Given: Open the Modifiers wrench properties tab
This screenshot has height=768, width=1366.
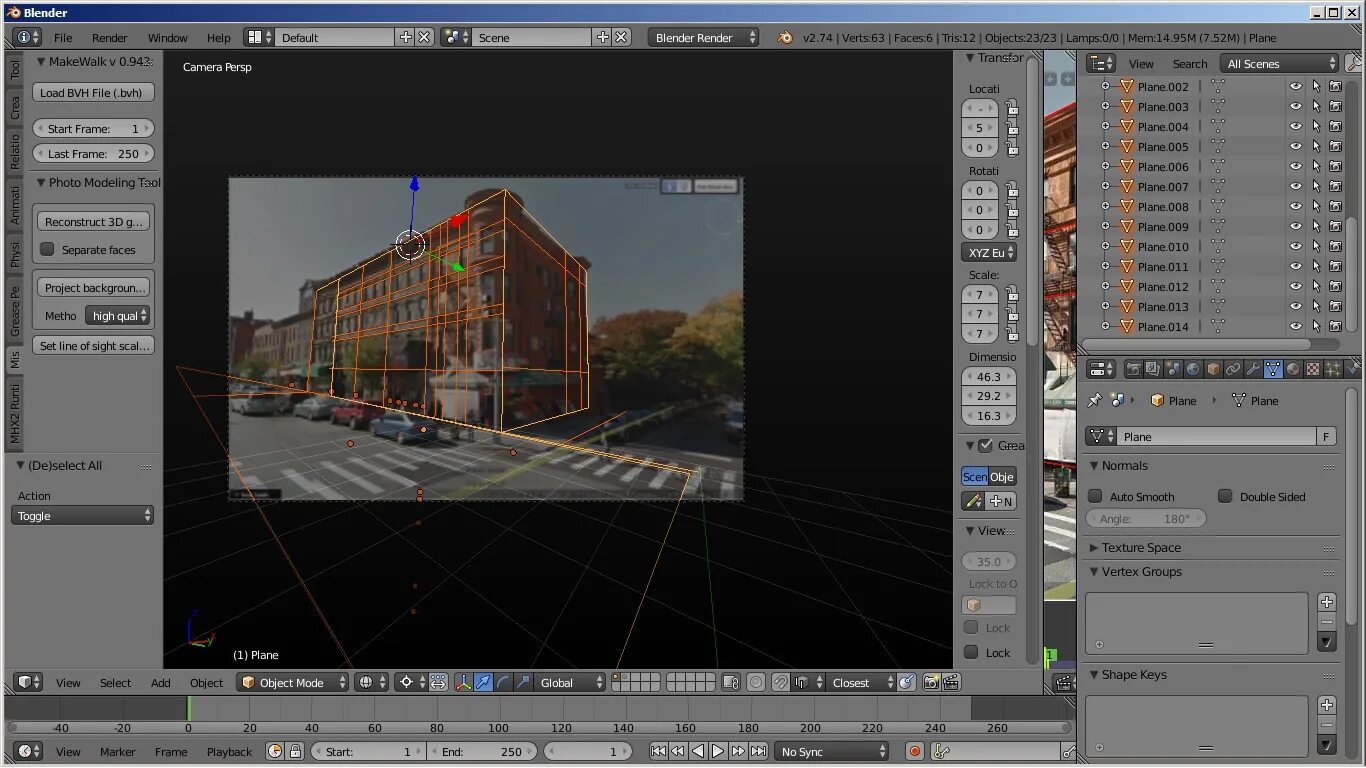Looking at the screenshot, I should [x=1253, y=369].
